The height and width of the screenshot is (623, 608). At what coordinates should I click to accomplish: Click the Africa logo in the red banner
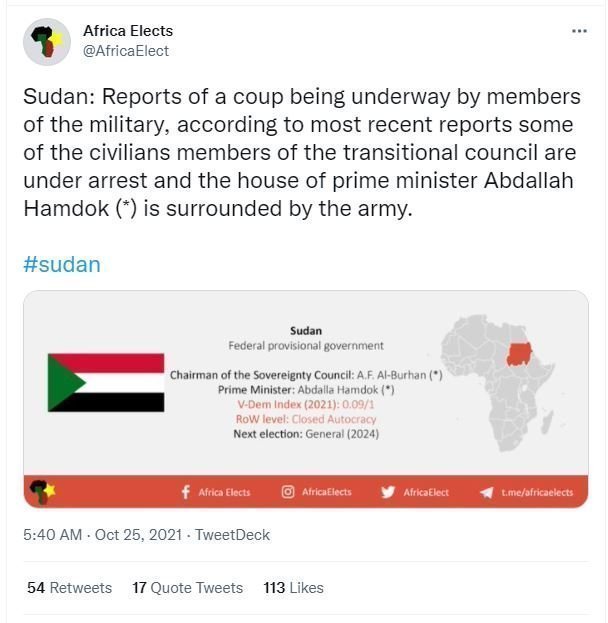[43, 491]
